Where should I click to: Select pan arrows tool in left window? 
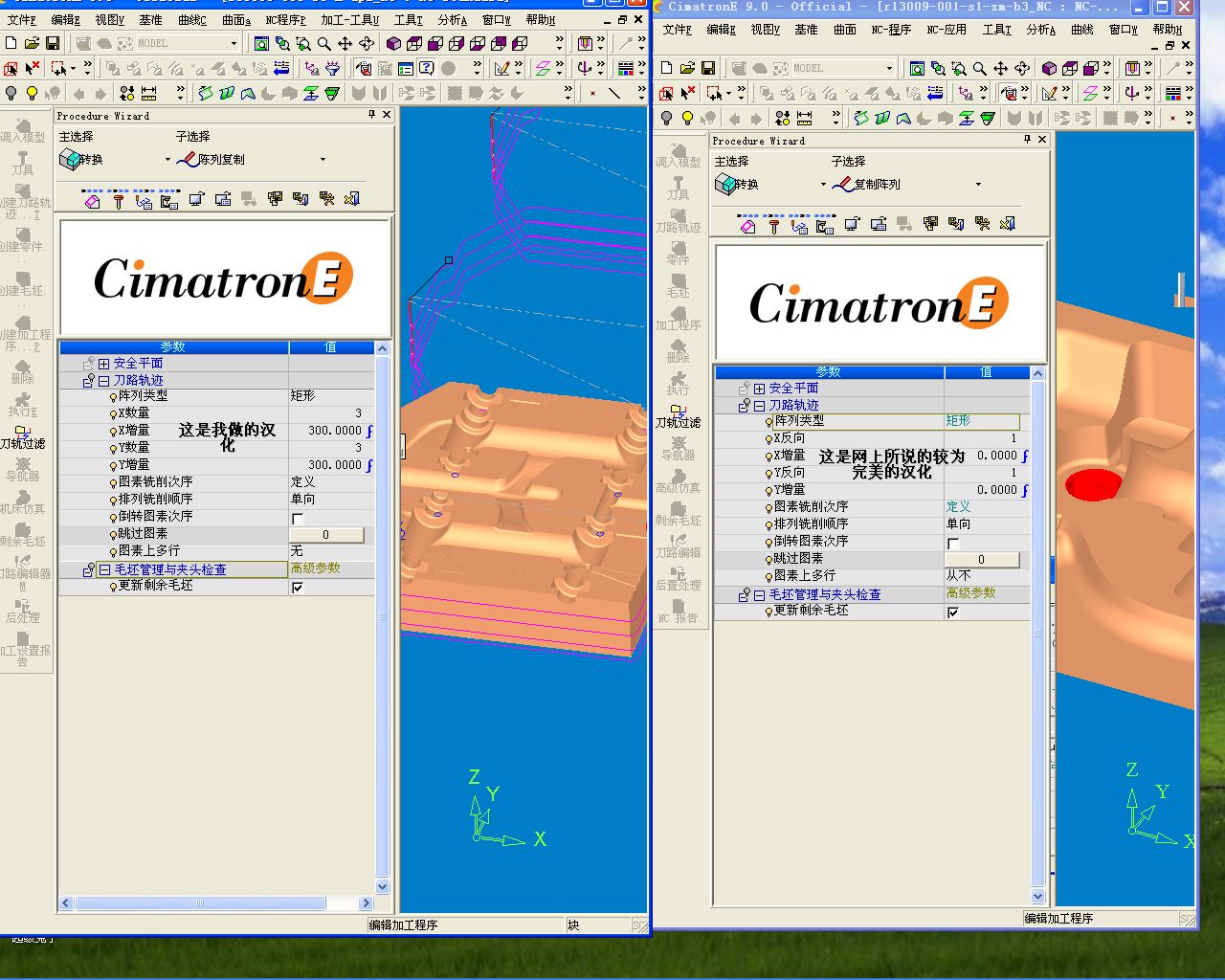pos(345,43)
